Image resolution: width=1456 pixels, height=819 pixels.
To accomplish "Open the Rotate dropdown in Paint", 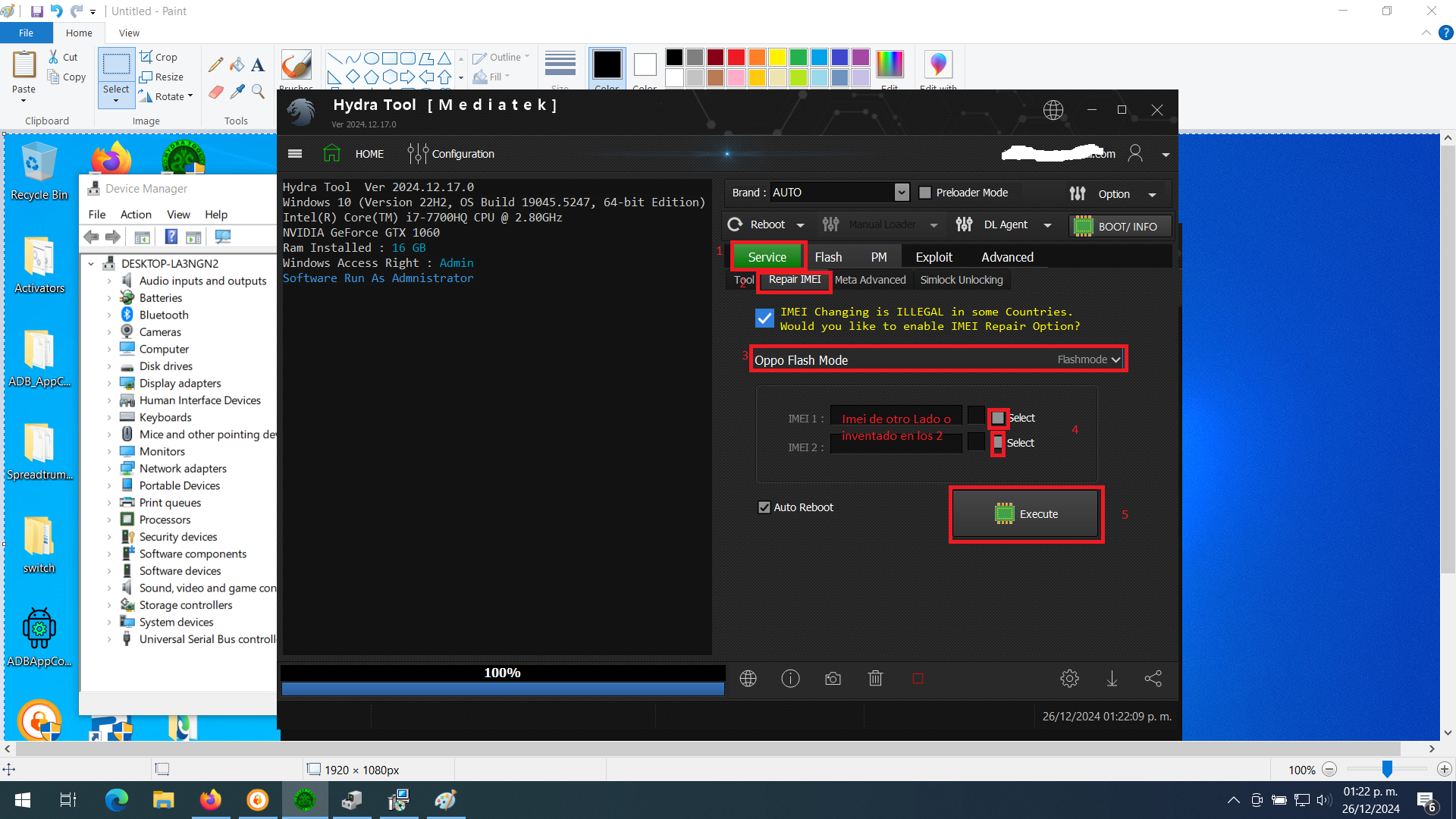I will pyautogui.click(x=167, y=96).
